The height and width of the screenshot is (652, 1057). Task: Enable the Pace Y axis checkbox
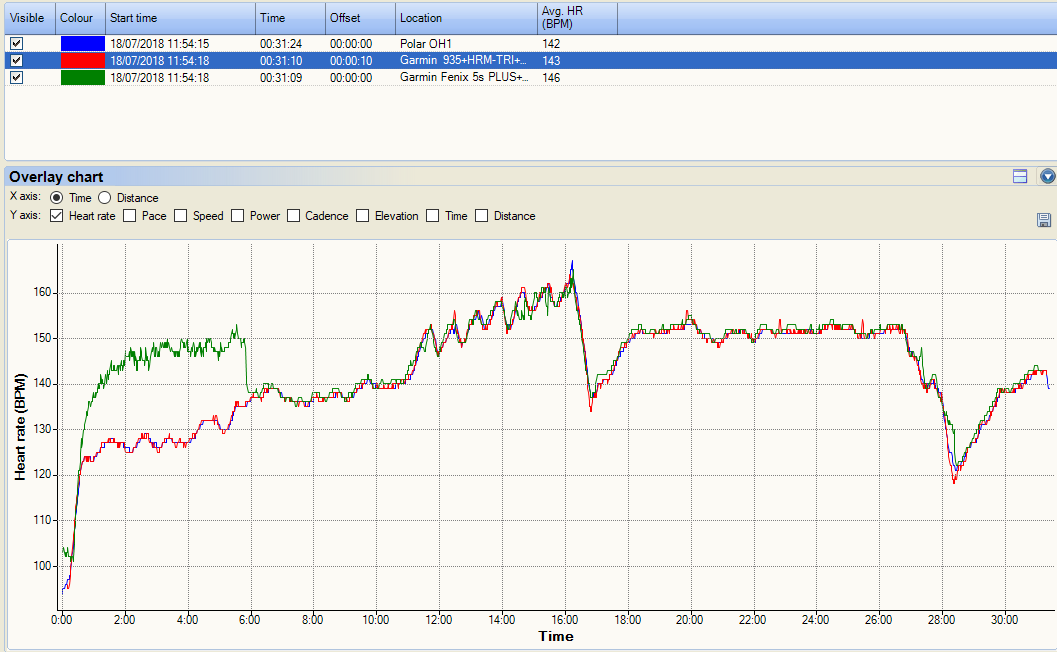130,216
